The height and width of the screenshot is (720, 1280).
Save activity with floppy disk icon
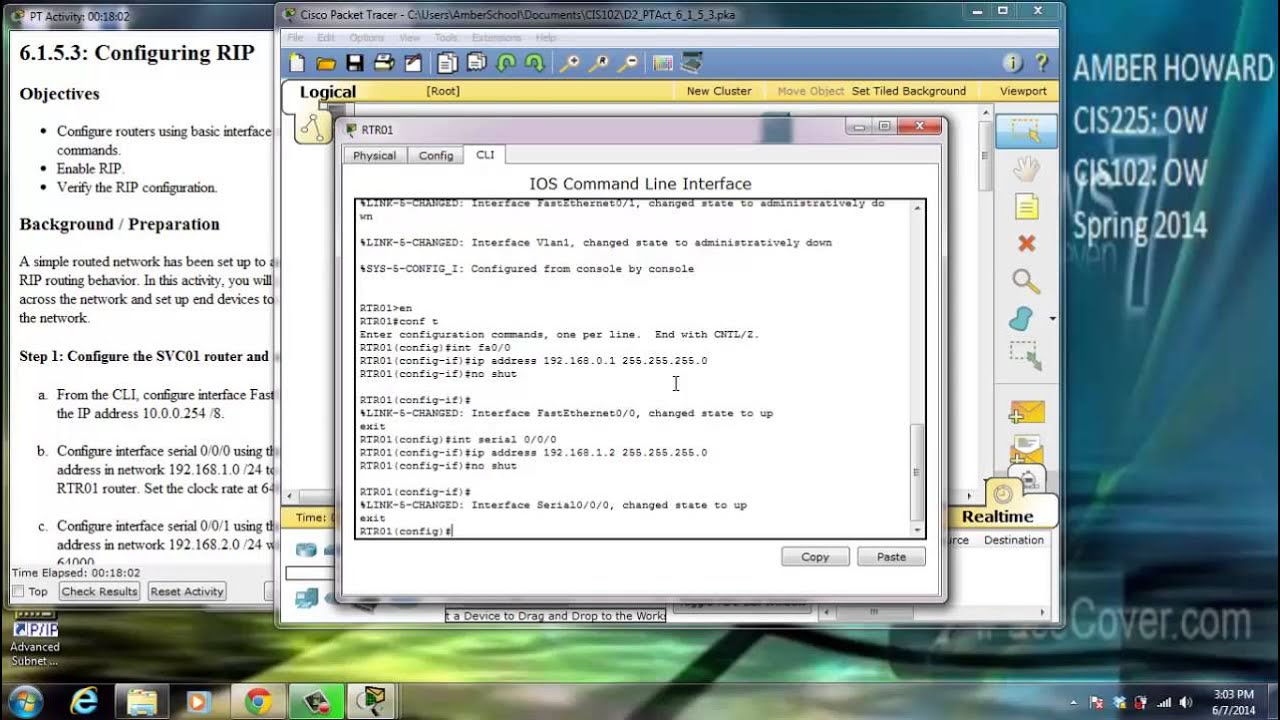354,63
